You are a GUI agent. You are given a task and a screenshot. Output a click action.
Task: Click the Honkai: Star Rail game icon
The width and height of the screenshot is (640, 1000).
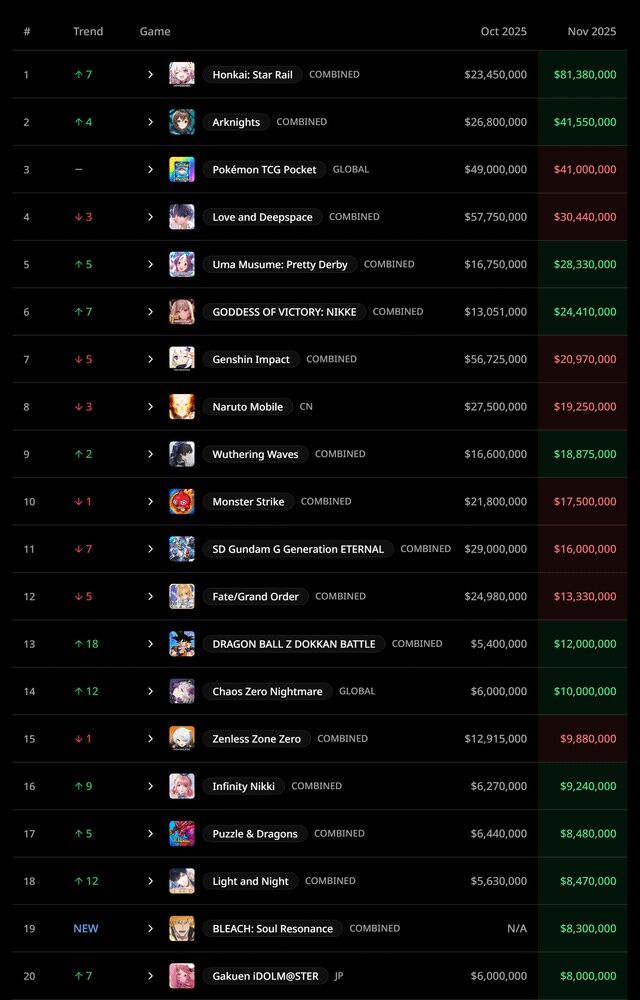click(x=182, y=75)
